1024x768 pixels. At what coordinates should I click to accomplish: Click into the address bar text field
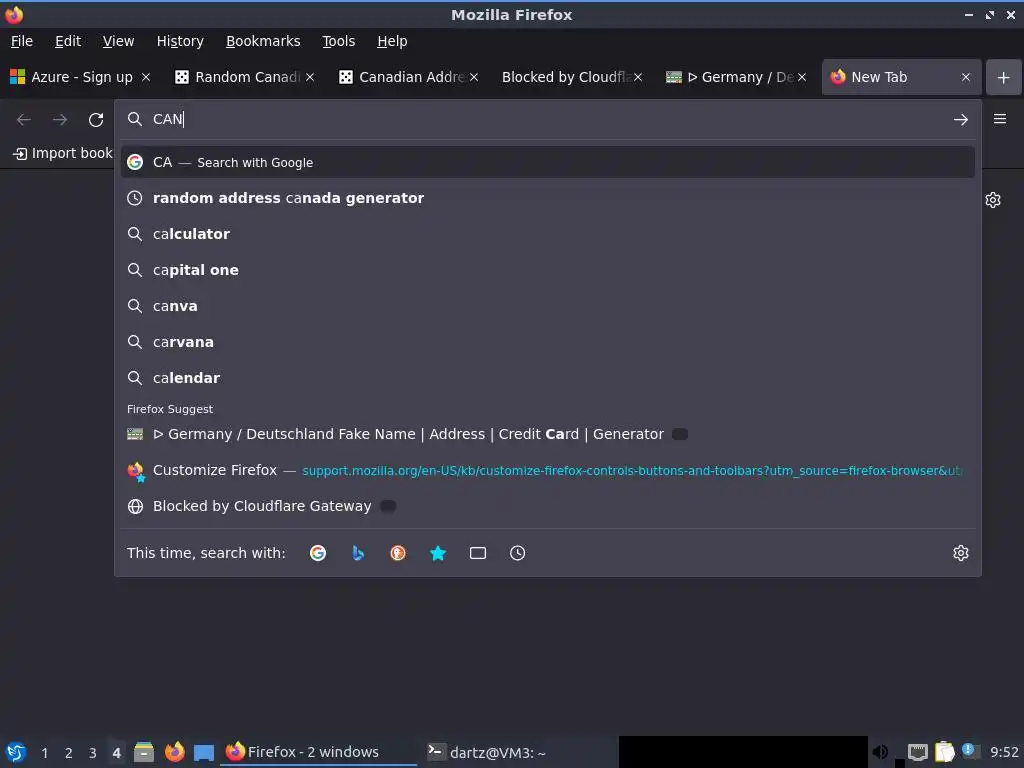549,119
